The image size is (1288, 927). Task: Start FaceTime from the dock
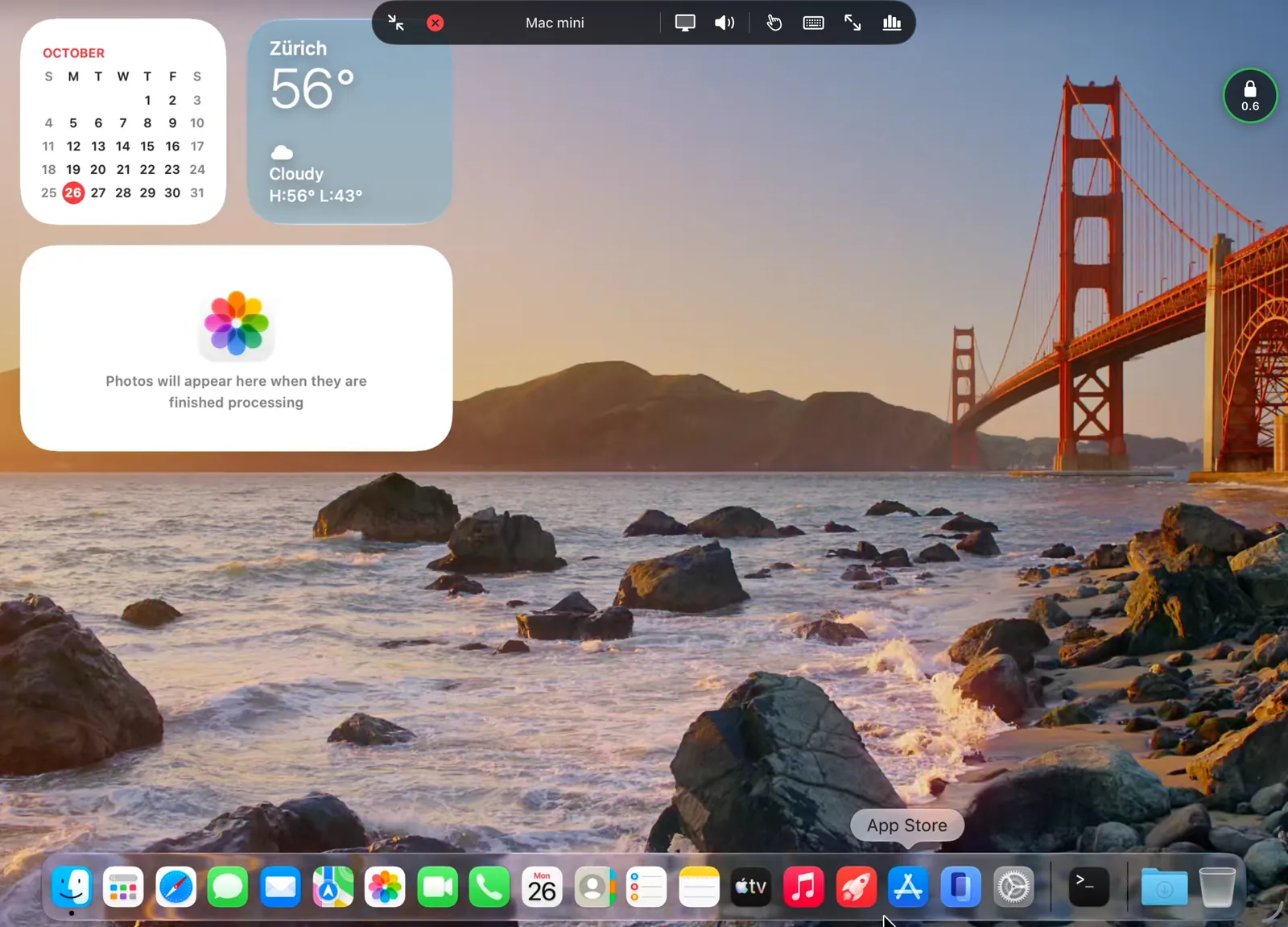[x=437, y=887]
